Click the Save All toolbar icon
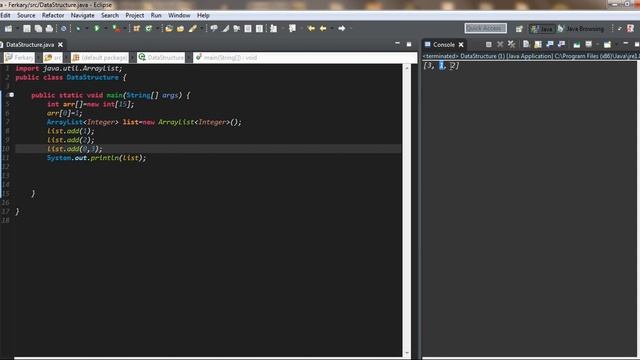 [x=38, y=29]
